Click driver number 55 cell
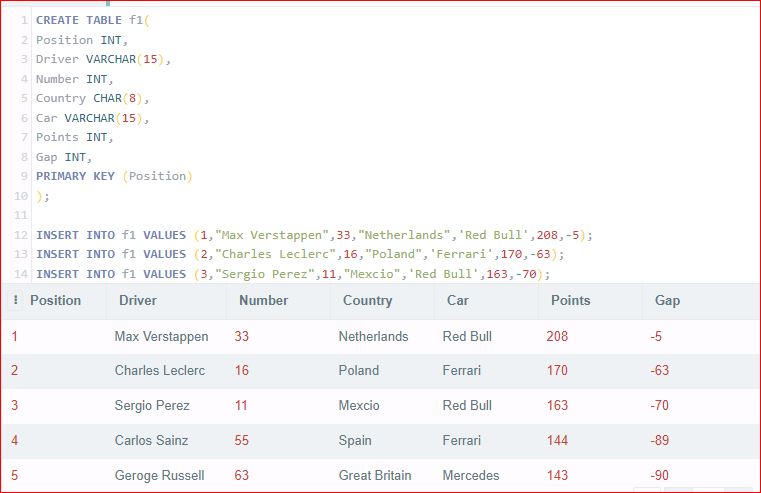The image size is (761, 493). click(242, 440)
